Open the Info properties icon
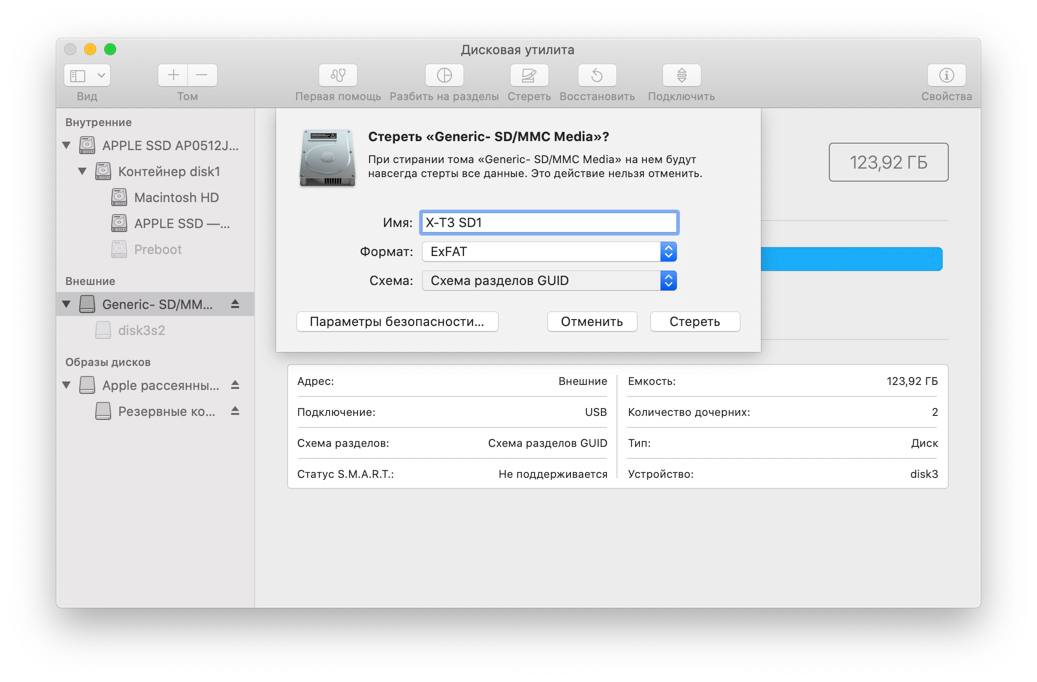1037x682 pixels. coord(946,75)
